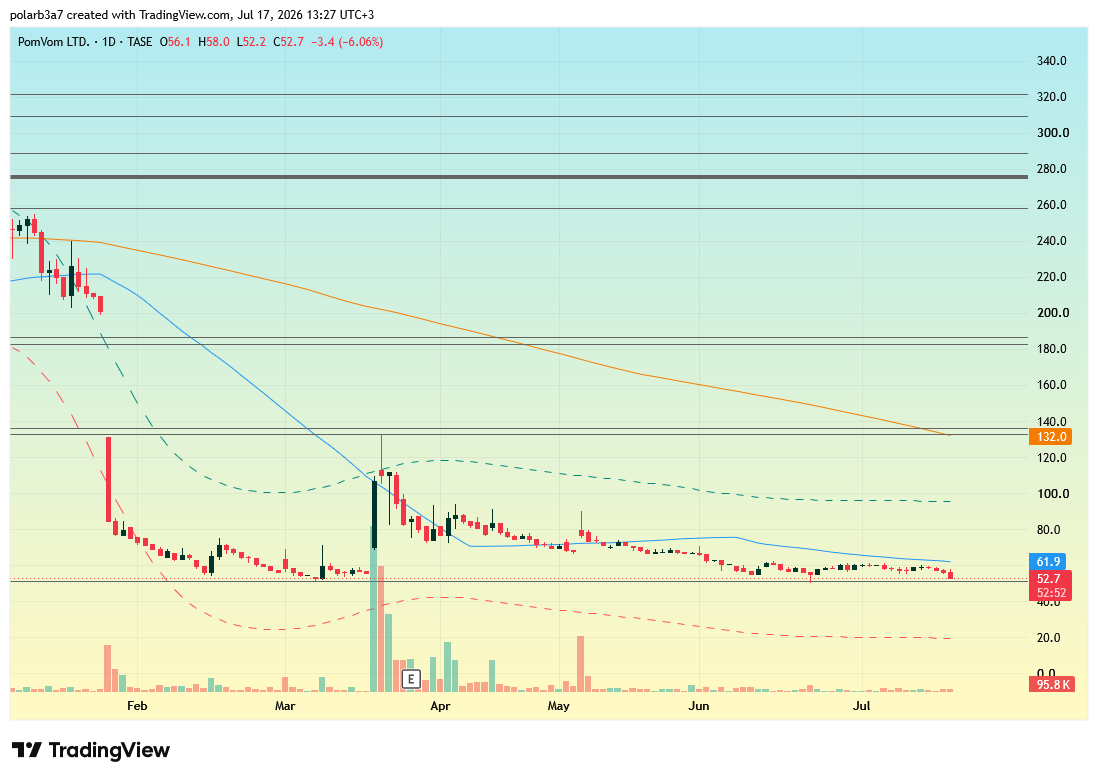This screenshot has width=1098, height=780.
Task: Click the orange 132.0 price label
Action: tap(1051, 437)
